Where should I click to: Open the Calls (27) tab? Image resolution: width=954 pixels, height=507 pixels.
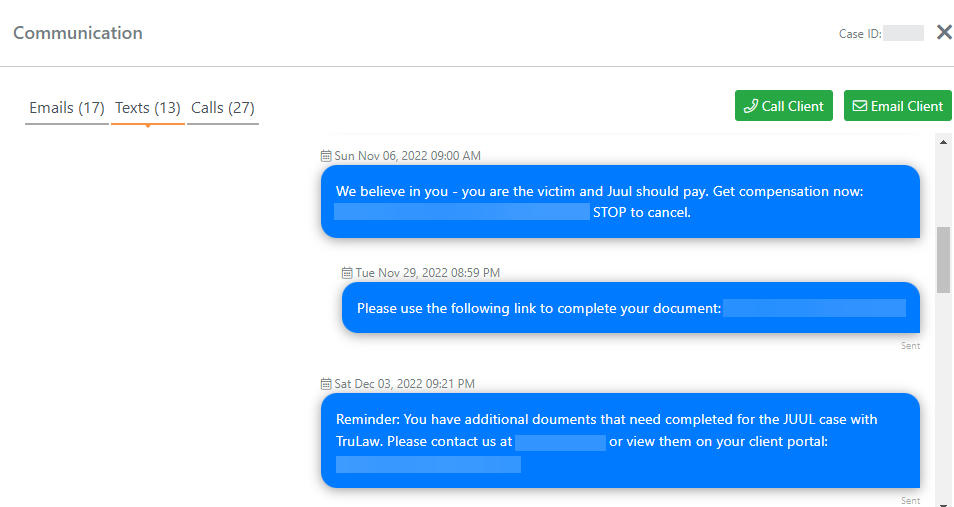point(222,107)
